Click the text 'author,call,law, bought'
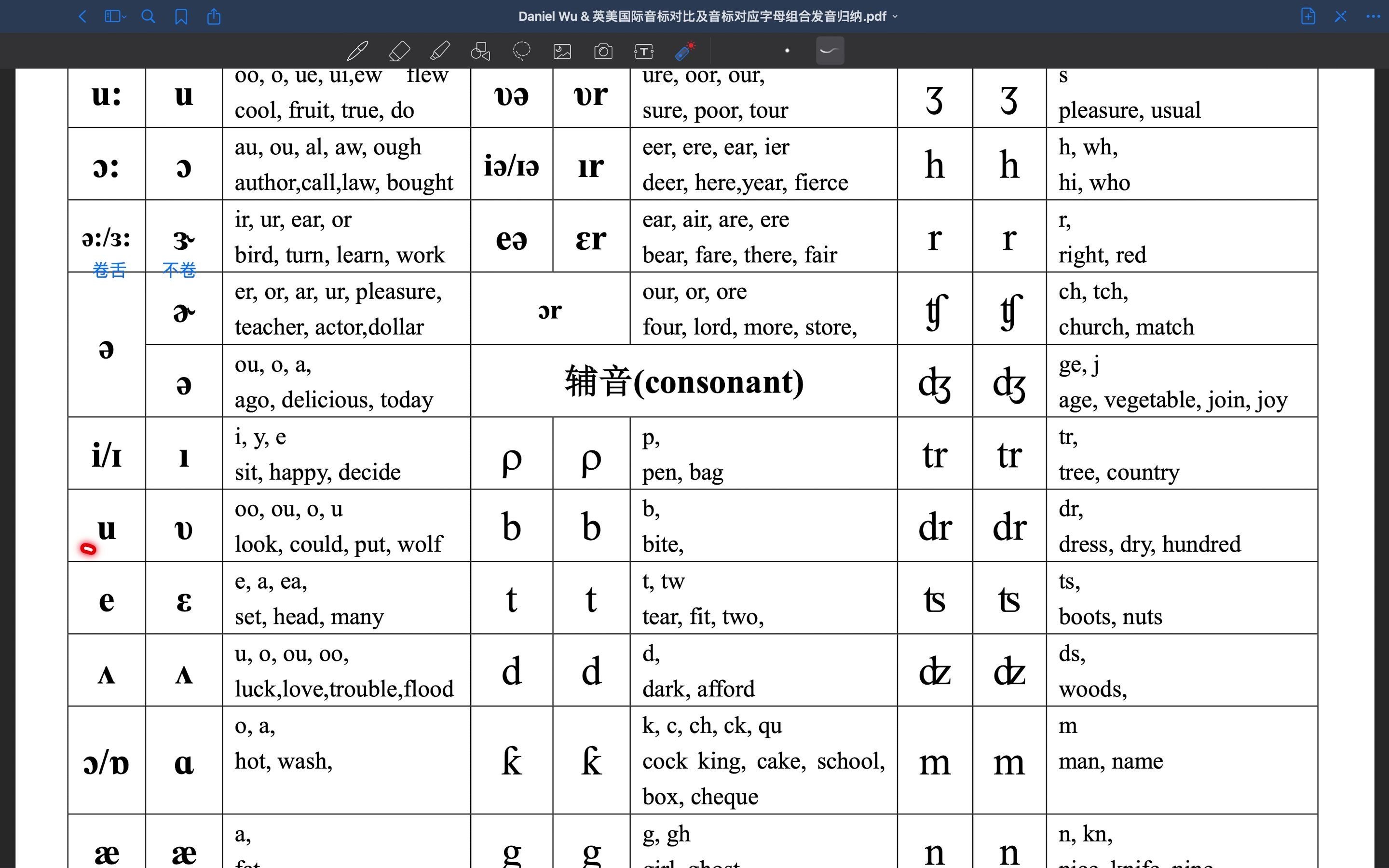Image resolution: width=1389 pixels, height=868 pixels. (x=344, y=183)
